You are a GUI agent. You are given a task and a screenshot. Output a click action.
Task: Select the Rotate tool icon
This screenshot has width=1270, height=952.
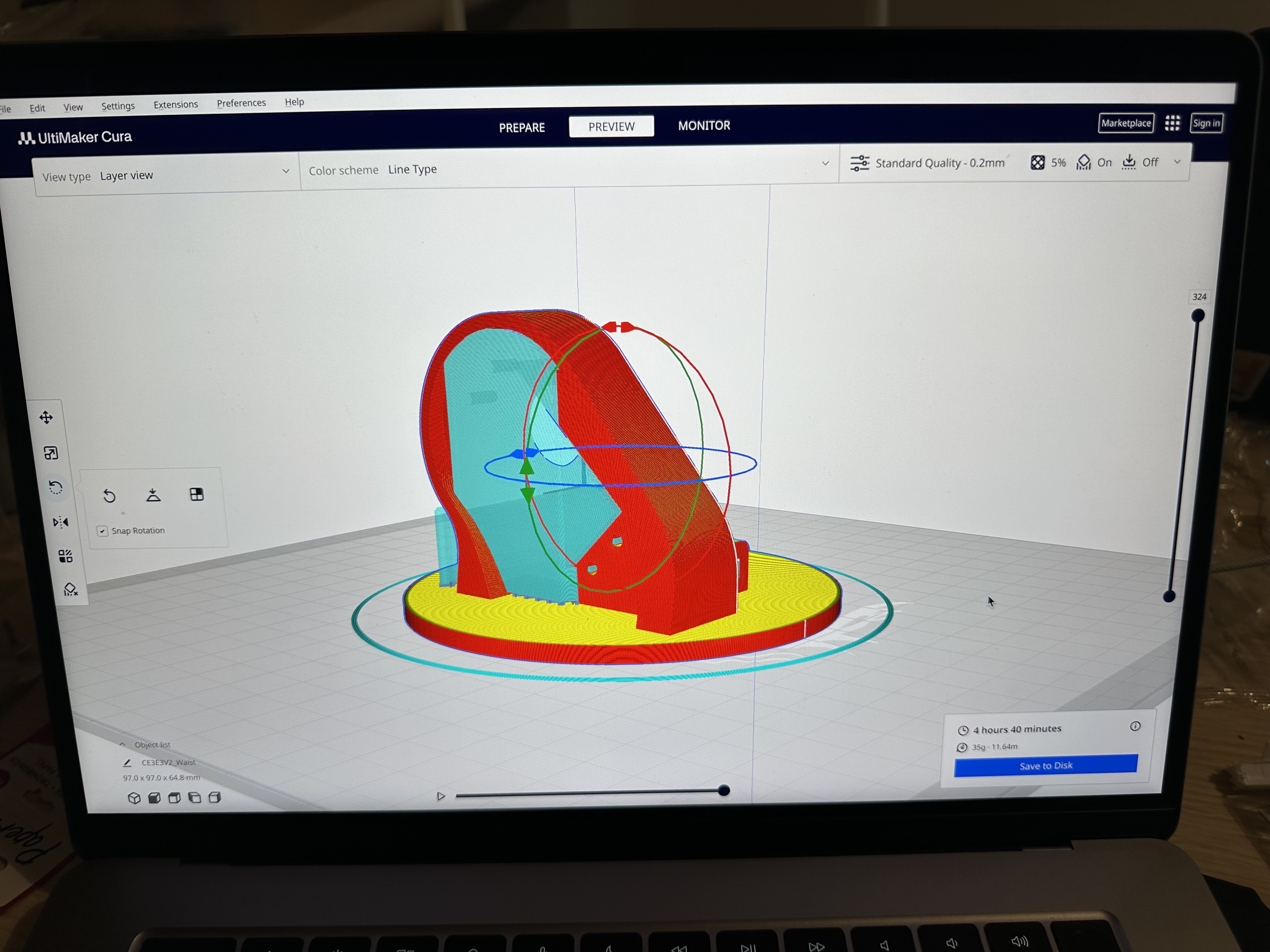[56, 488]
